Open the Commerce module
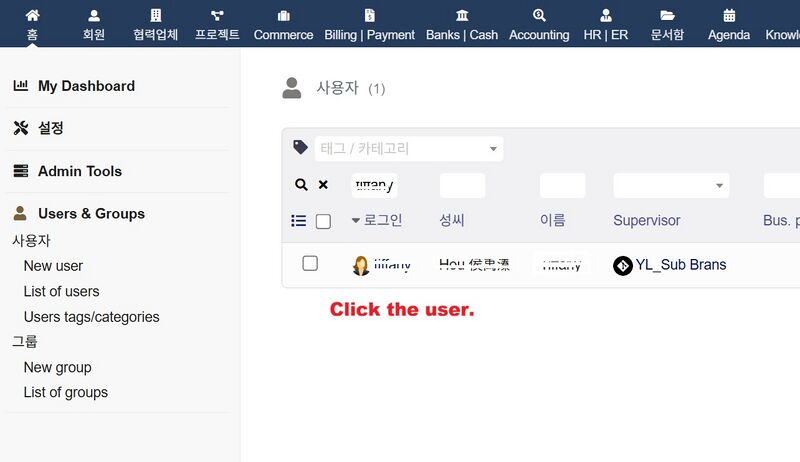 click(x=283, y=24)
